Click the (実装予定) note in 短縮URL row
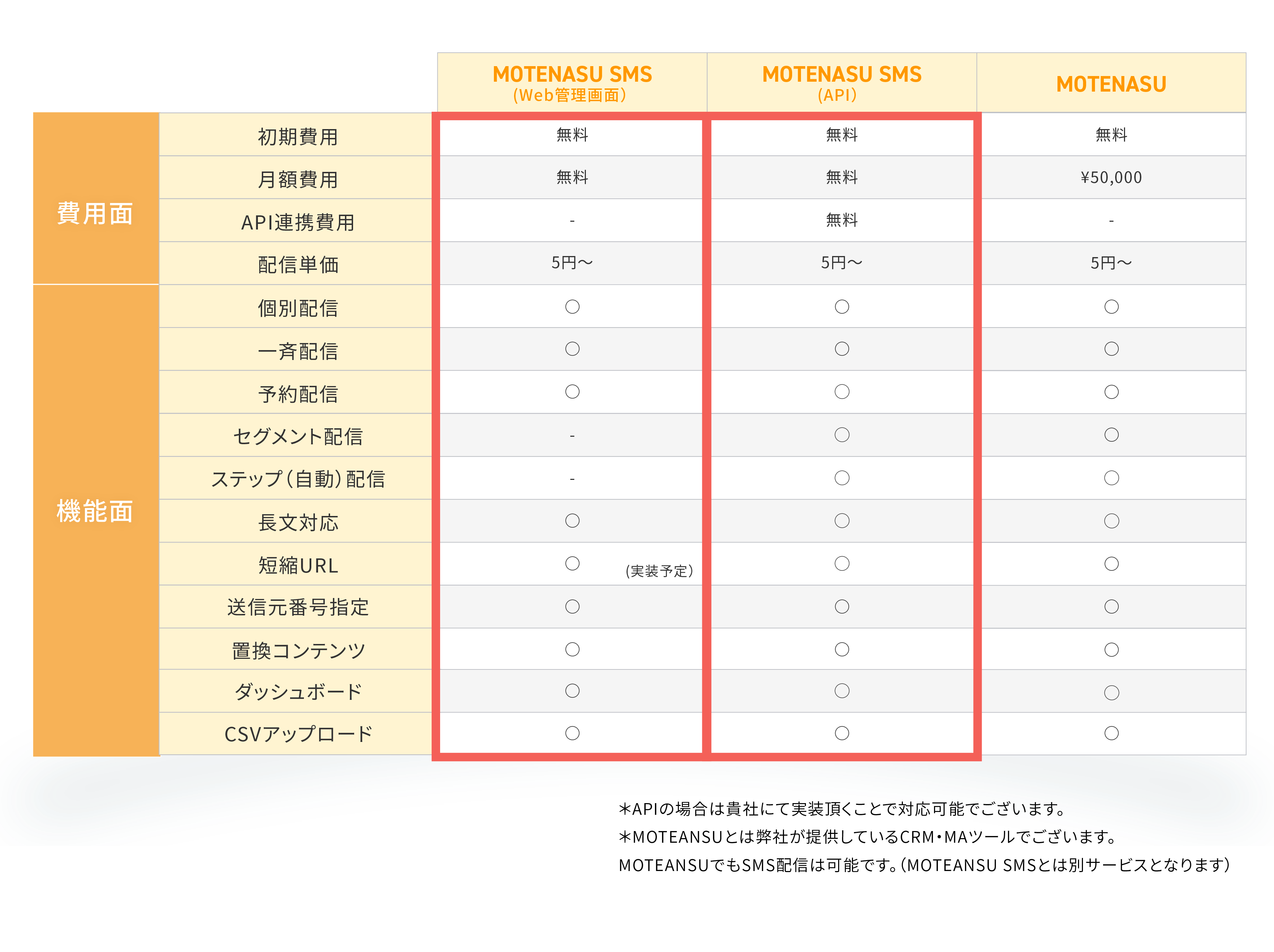The height and width of the screenshot is (952, 1274). coord(659,571)
